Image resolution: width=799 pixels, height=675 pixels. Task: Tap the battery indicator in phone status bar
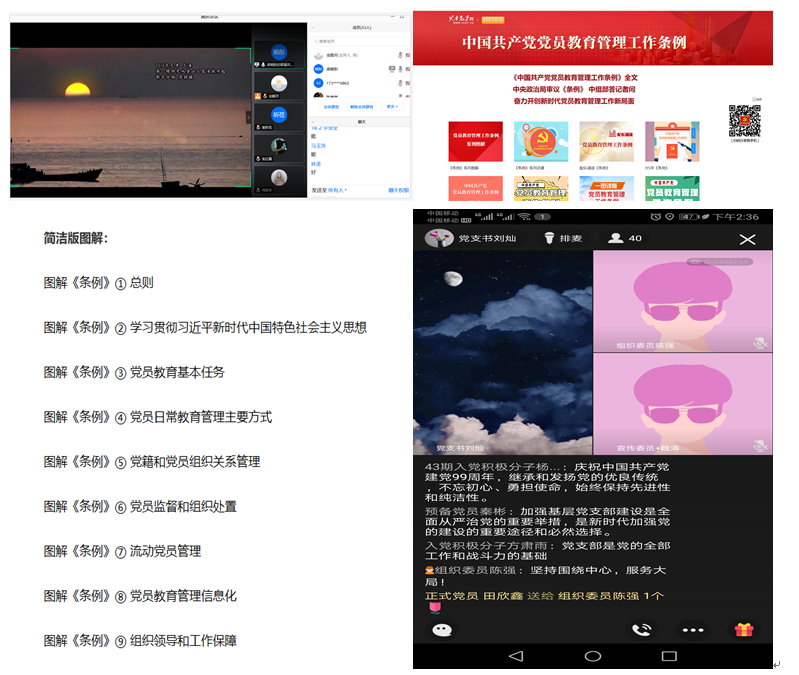[688, 217]
